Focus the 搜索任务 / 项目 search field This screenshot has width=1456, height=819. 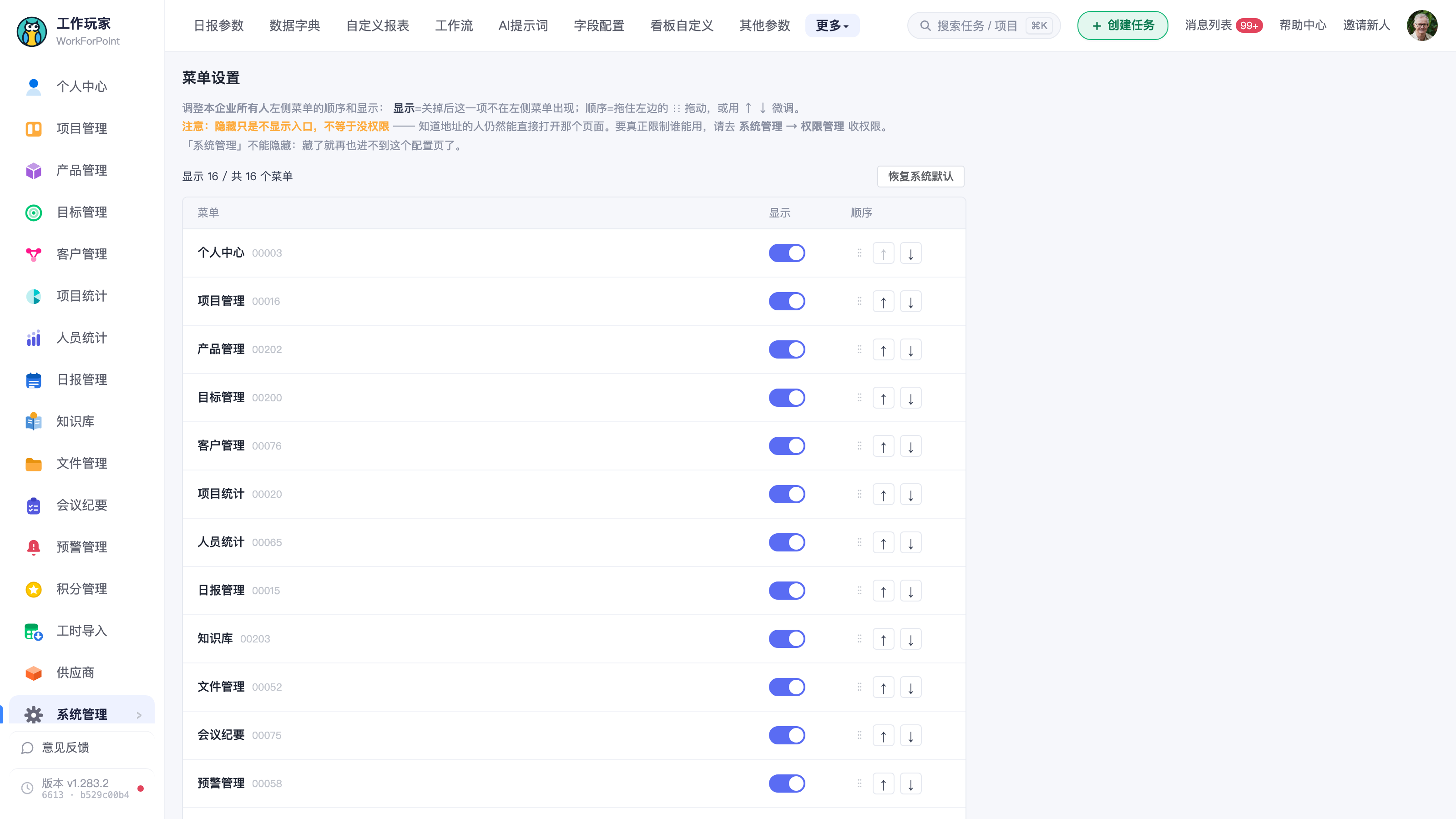[983, 25]
